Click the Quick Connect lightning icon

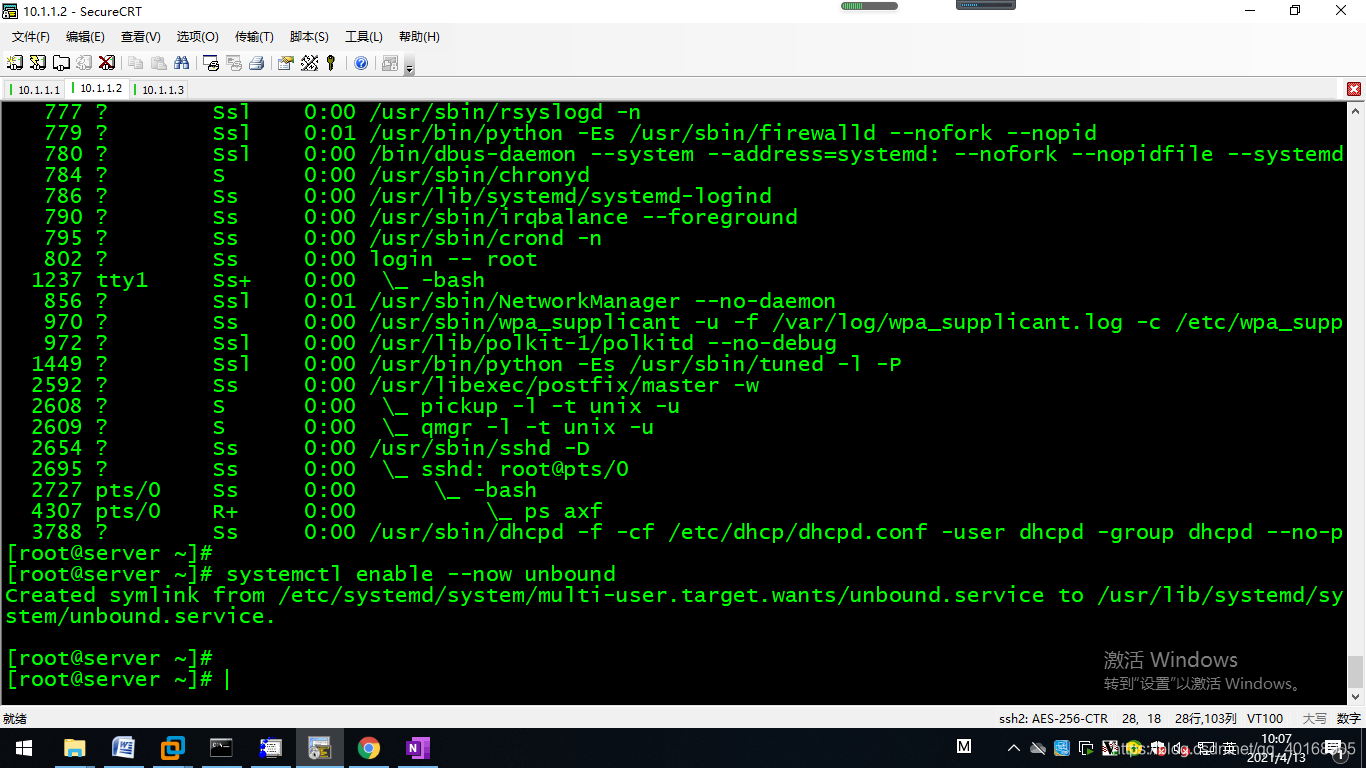click(38, 63)
